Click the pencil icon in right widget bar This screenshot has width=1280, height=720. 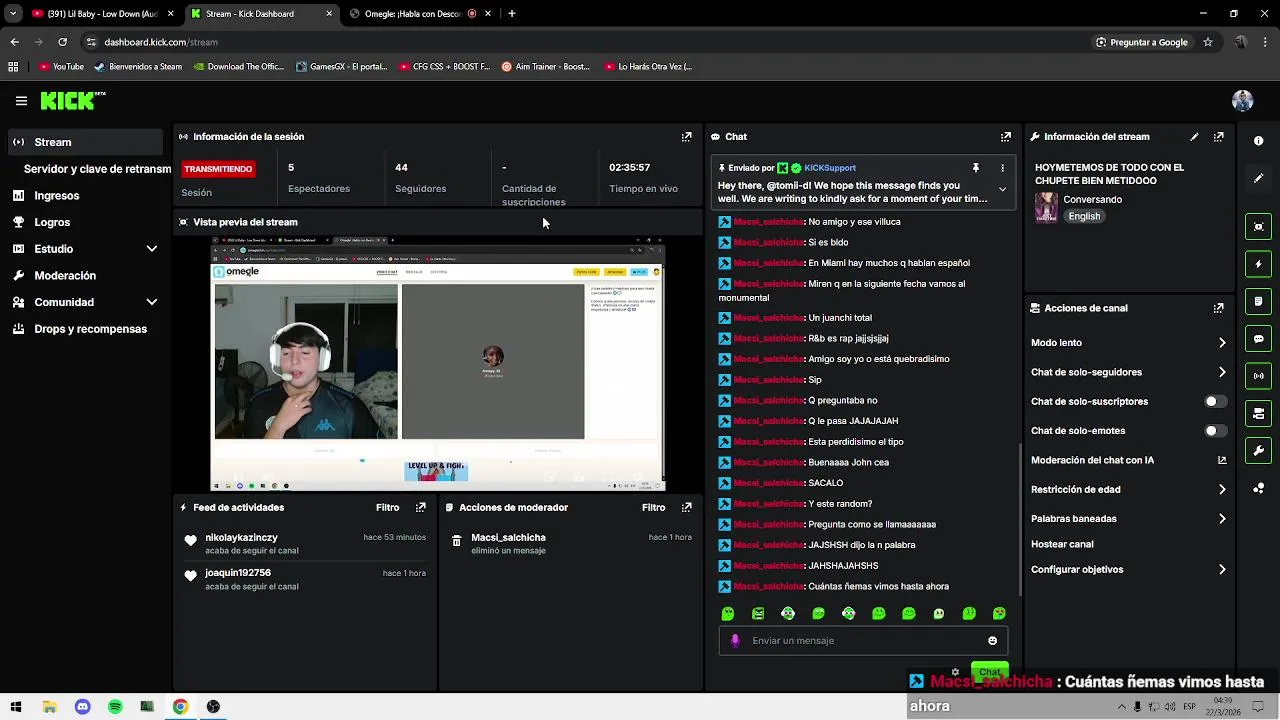[x=1258, y=178]
